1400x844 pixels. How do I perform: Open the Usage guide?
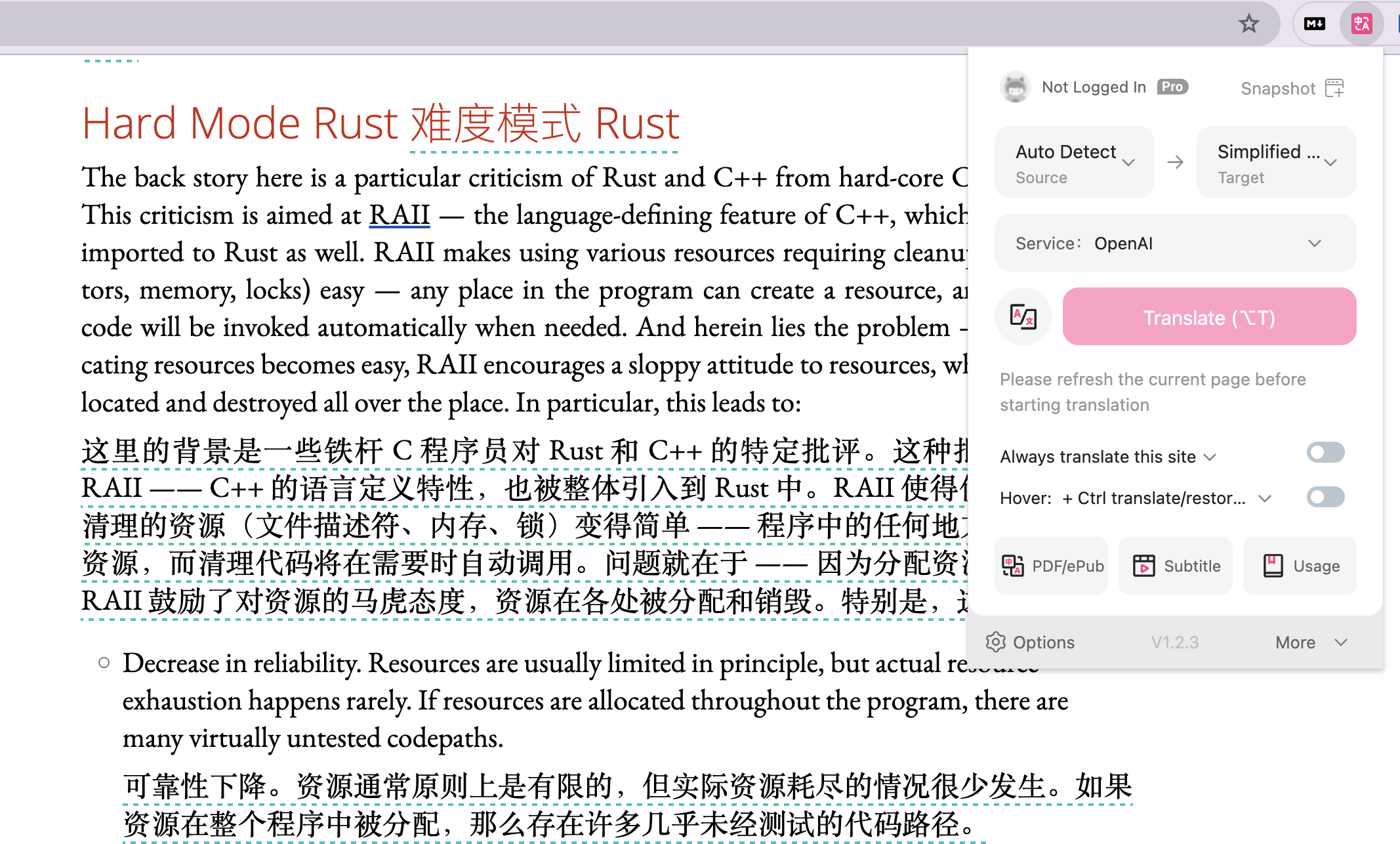[1300, 566]
